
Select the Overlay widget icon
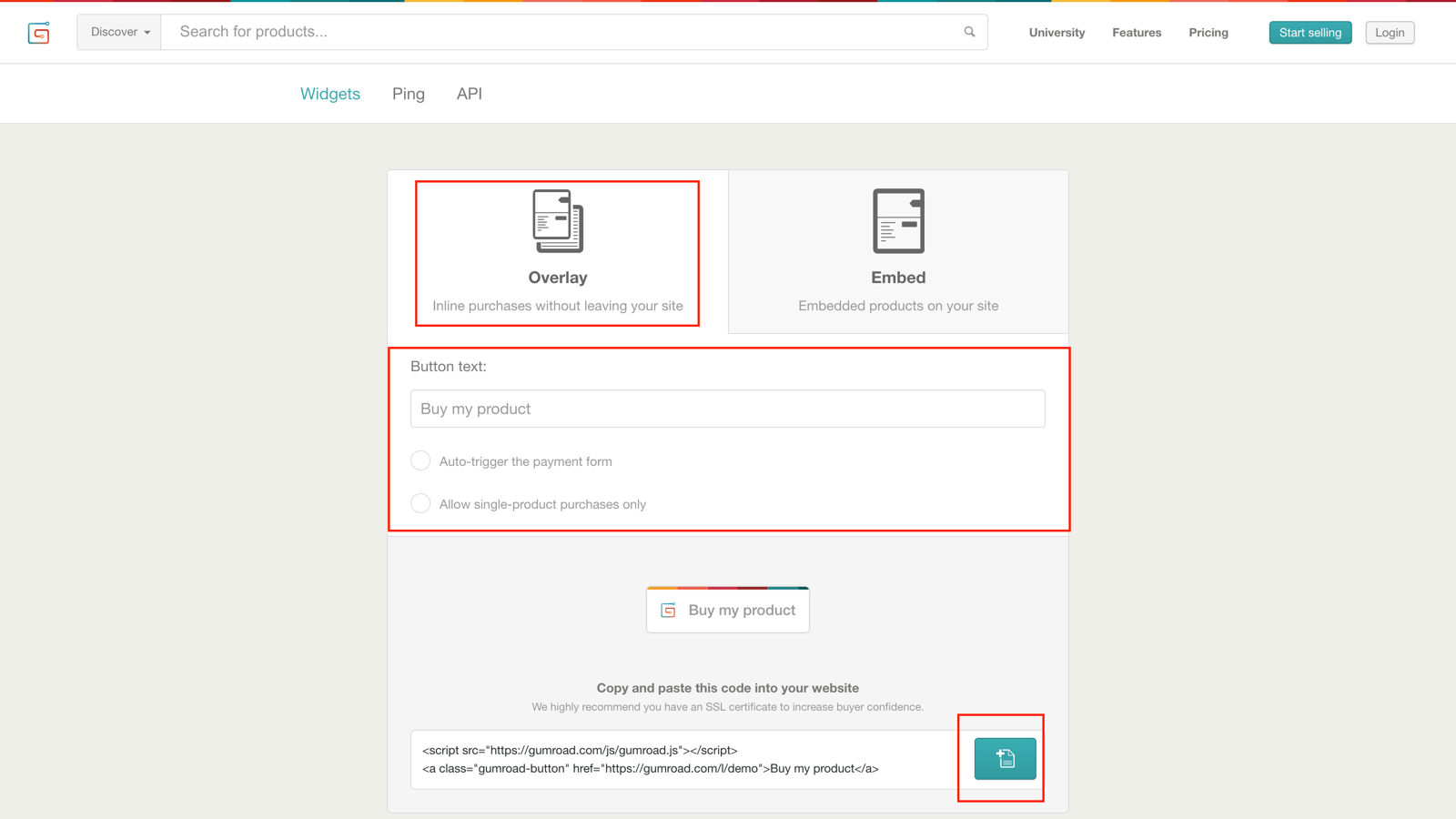(x=557, y=220)
